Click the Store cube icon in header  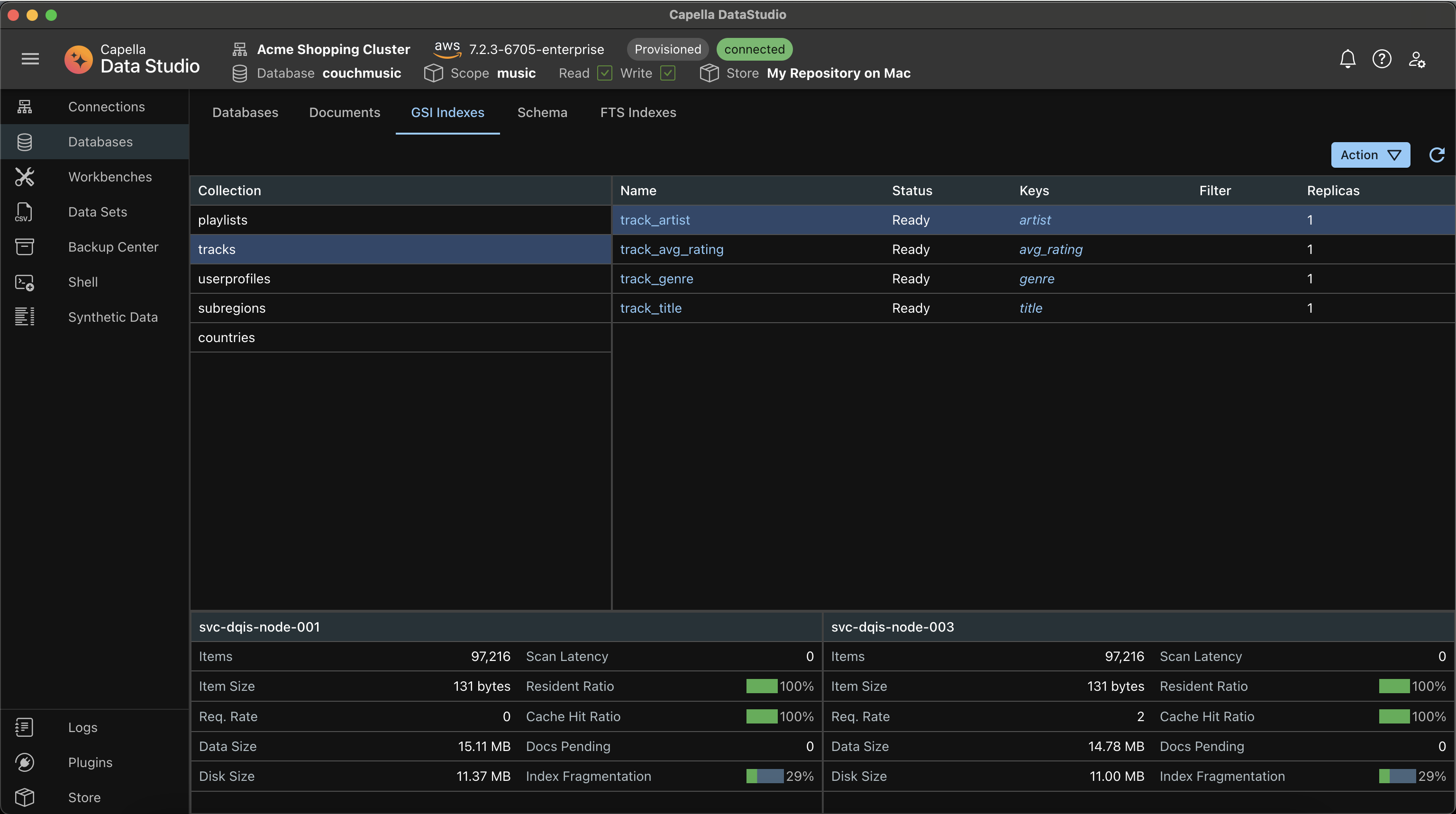[709, 73]
